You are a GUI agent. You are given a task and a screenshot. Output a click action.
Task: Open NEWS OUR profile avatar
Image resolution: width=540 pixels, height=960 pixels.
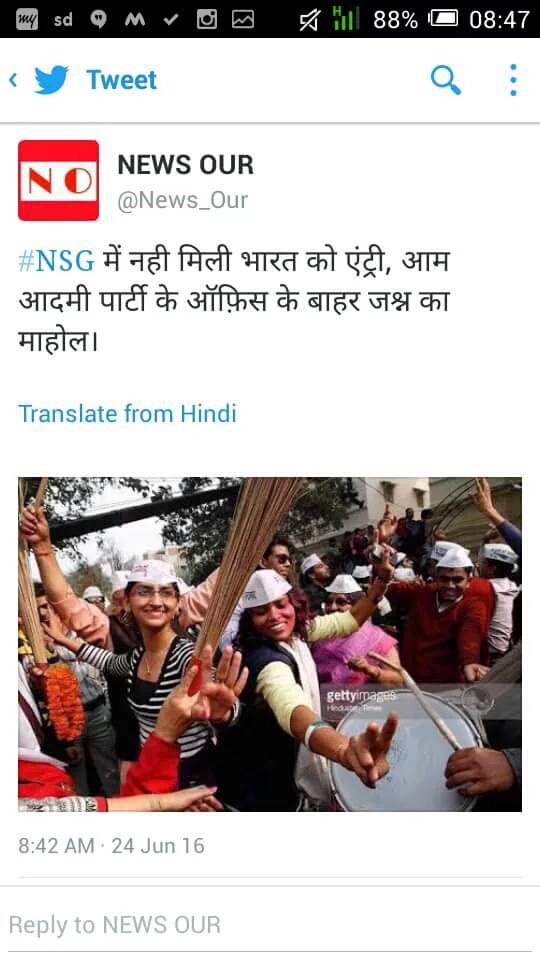click(x=58, y=180)
